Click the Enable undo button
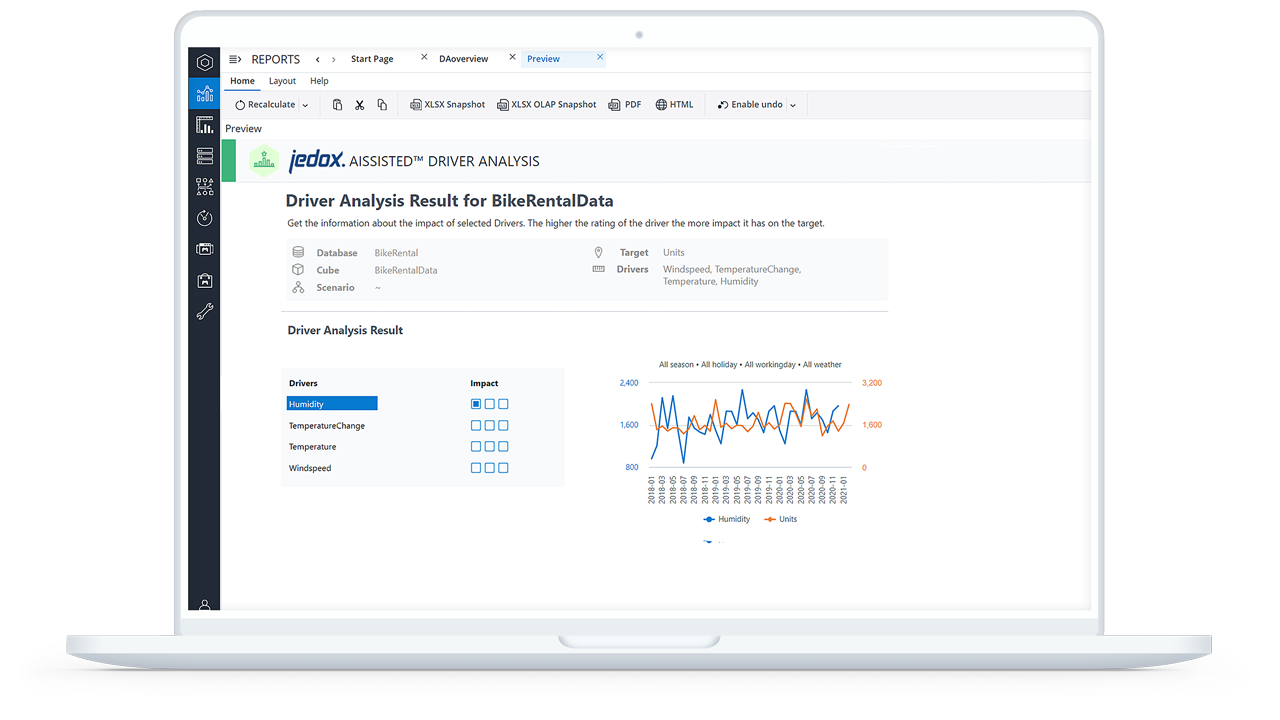The image size is (1280, 720). point(751,104)
